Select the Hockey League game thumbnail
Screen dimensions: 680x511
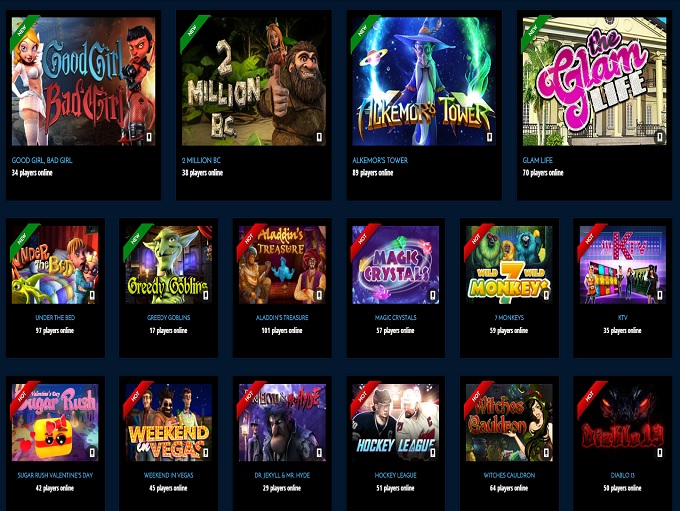(x=396, y=423)
